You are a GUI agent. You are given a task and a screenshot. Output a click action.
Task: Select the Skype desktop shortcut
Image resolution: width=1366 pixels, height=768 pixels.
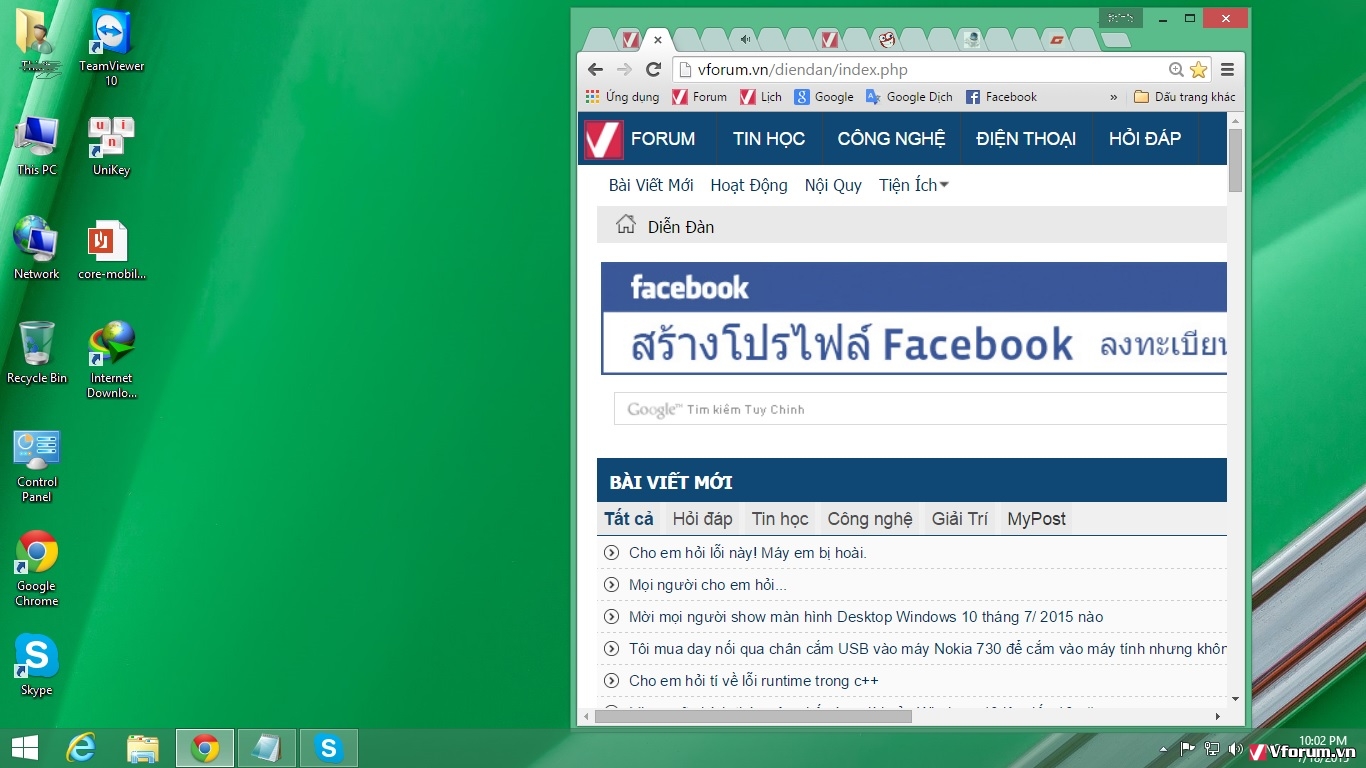(x=37, y=664)
